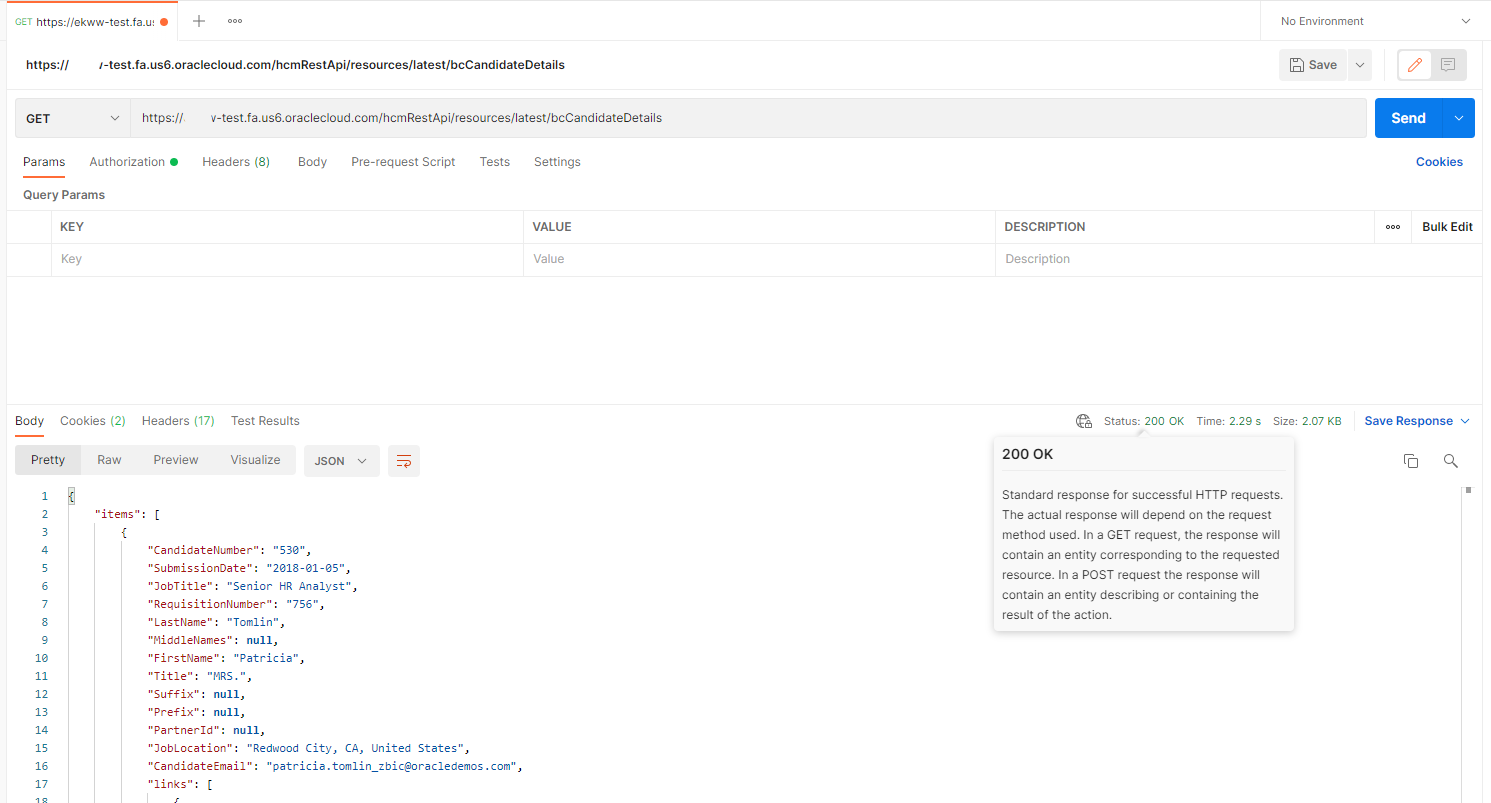Click Bulk Edit for query params
Image resolution: width=1491 pixels, height=803 pixels.
click(x=1446, y=226)
